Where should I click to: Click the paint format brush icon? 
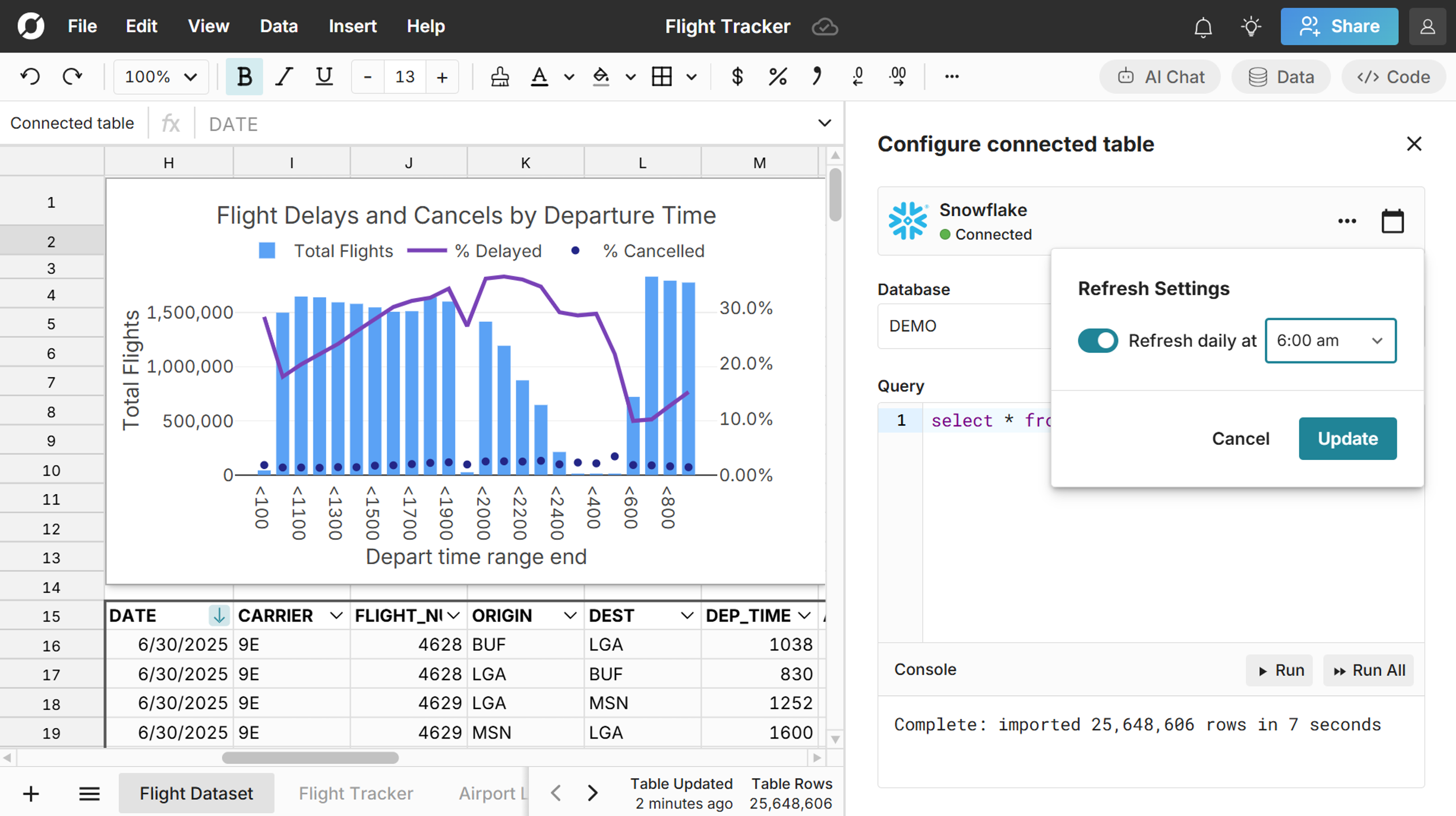pos(499,76)
